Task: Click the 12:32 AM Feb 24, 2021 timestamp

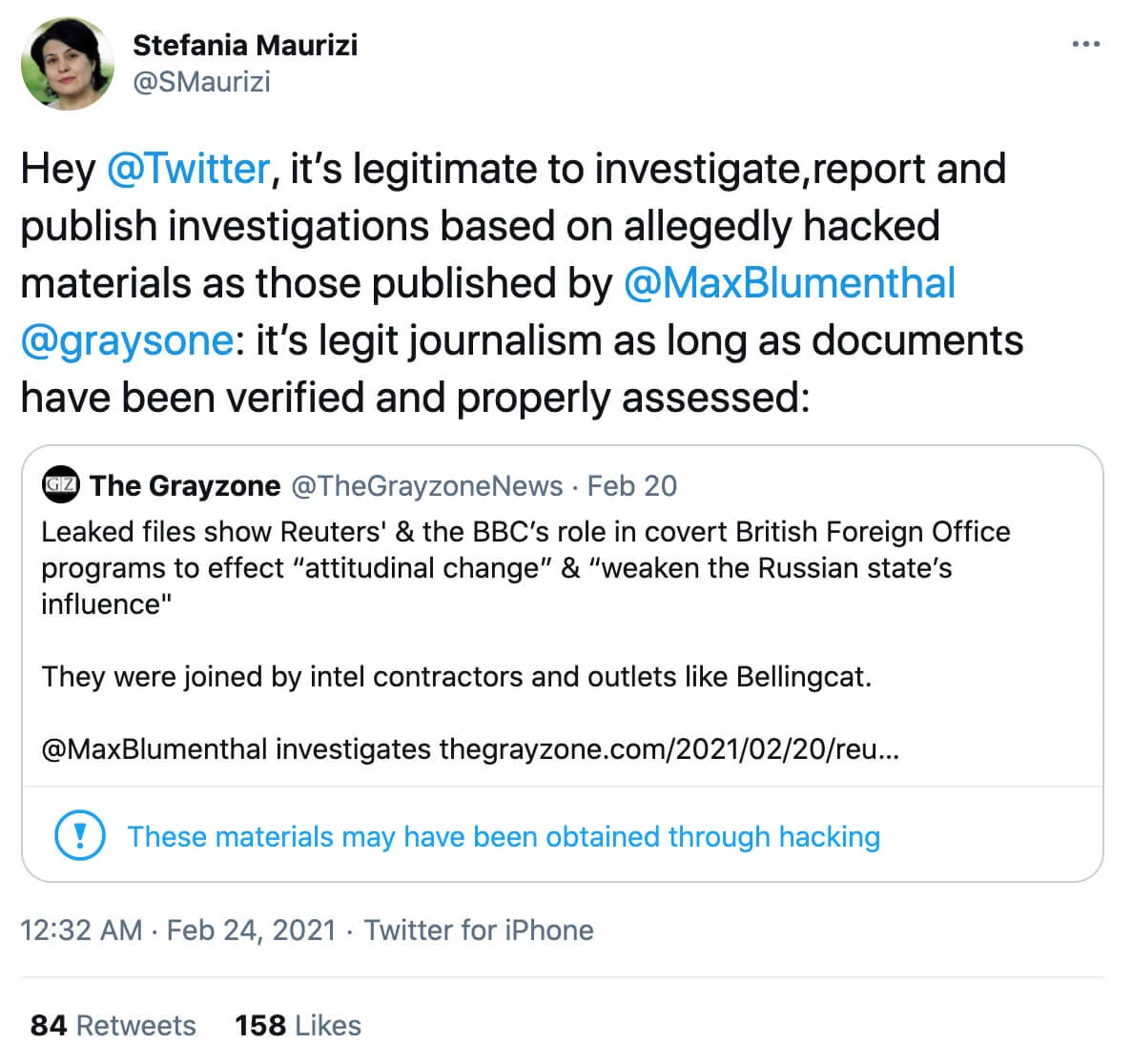Action: pyautogui.click(x=177, y=930)
